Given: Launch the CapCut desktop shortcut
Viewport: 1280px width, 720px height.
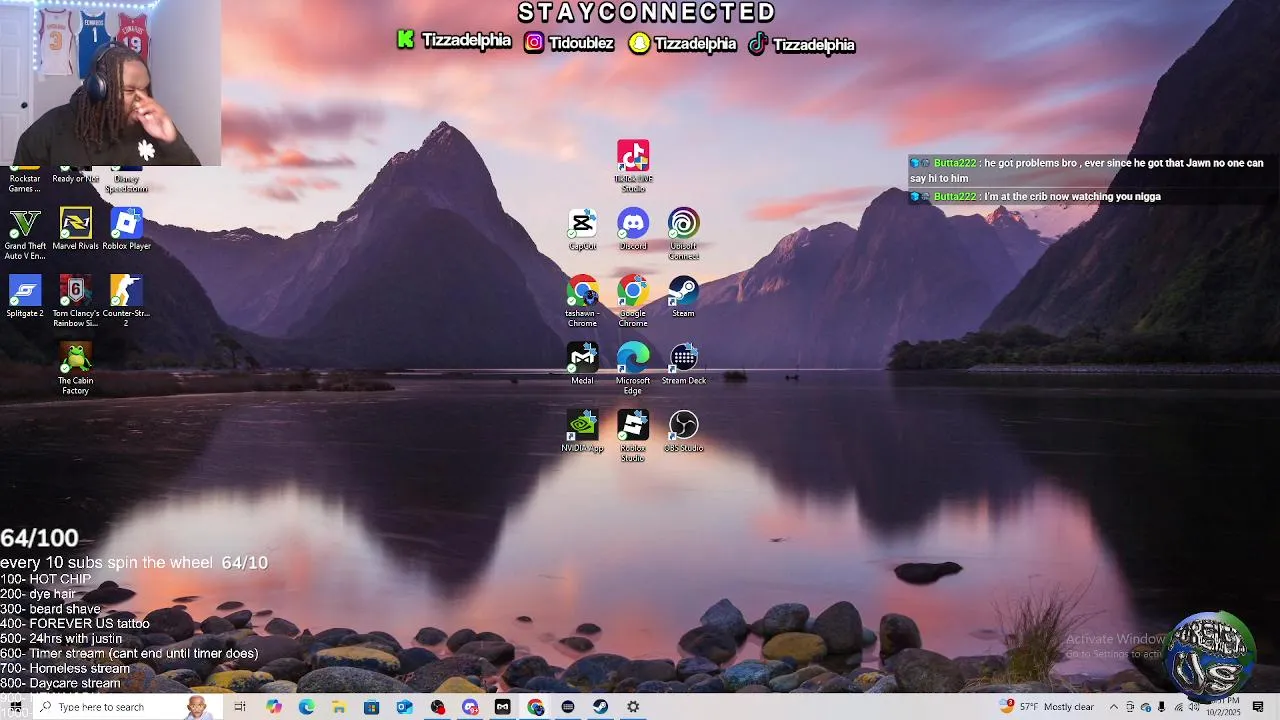Looking at the screenshot, I should [582, 230].
